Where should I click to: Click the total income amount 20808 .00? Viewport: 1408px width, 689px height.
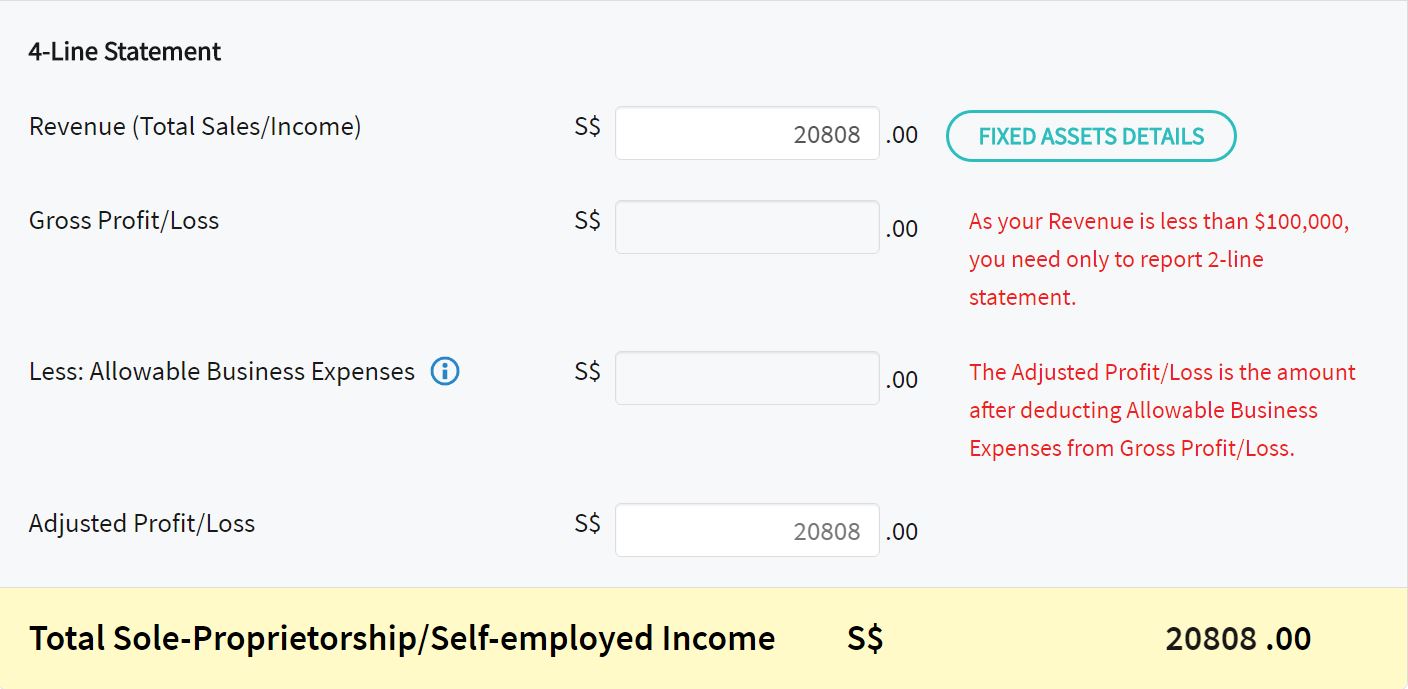coord(1238,638)
